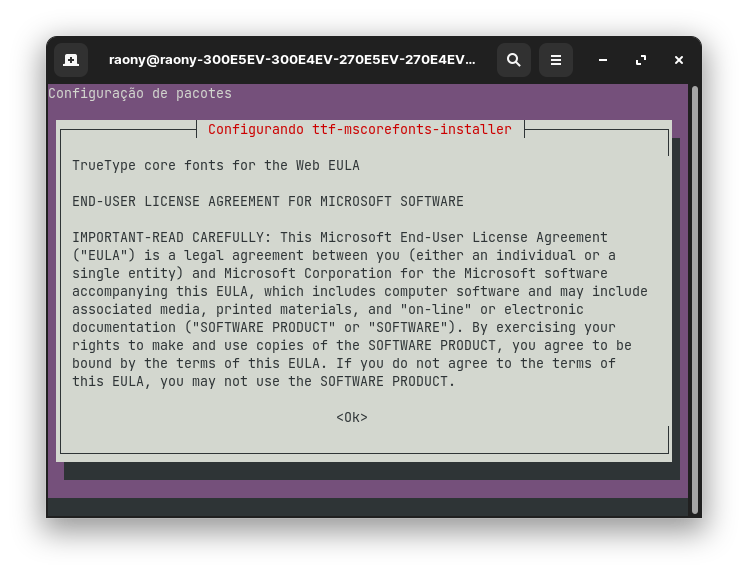Click the raony@raony window title text
Image resolution: width=748 pixels, height=574 pixels.
pyautogui.click(x=292, y=60)
